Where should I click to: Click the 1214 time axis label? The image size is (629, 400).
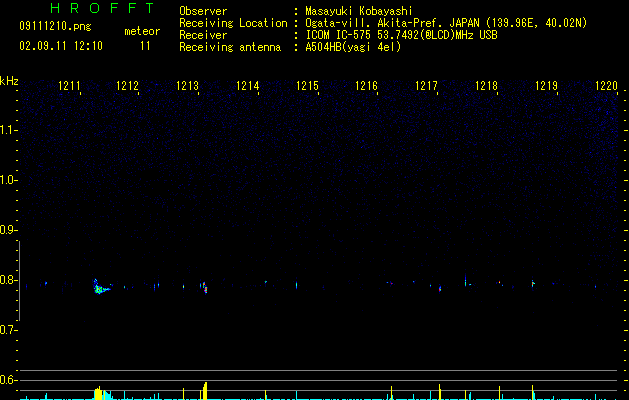pos(248,86)
